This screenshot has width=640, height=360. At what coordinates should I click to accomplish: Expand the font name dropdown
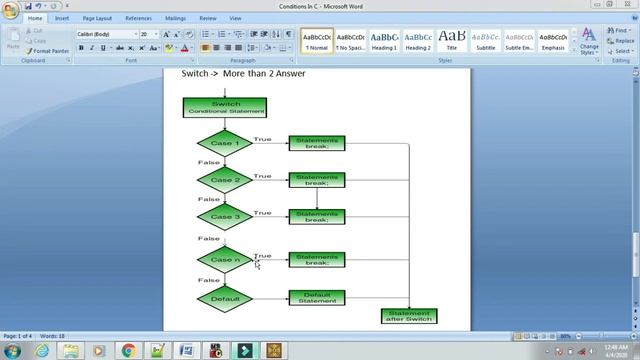point(136,35)
